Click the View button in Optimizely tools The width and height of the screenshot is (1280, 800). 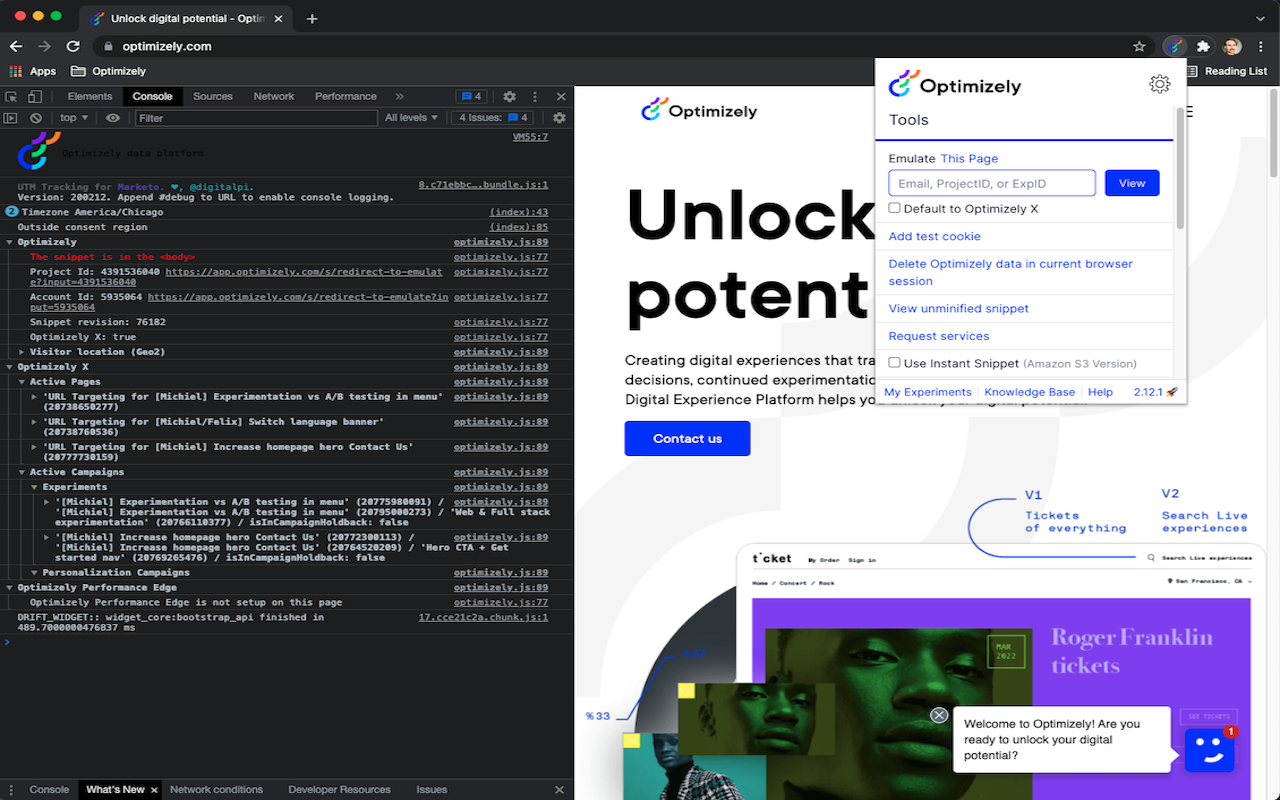[1132, 183]
